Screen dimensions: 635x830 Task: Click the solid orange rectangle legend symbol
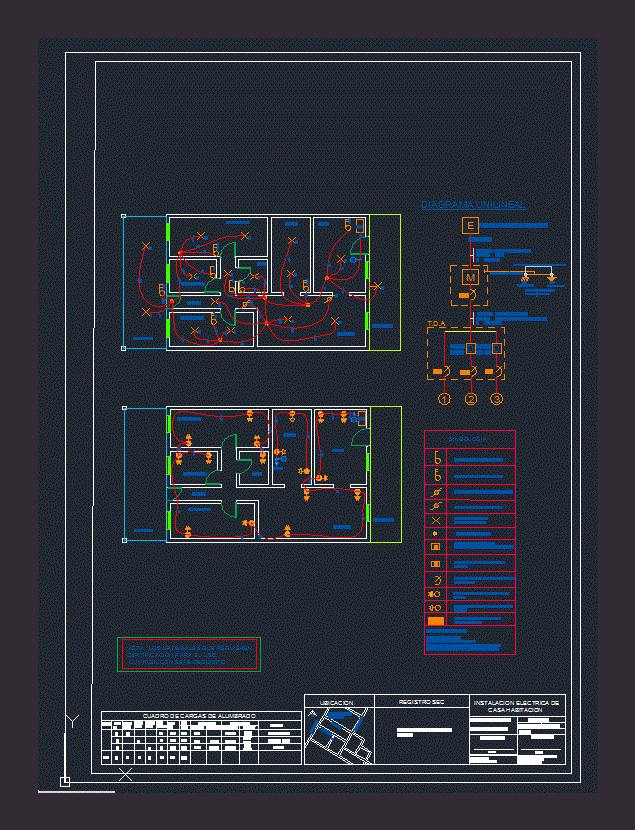[x=436, y=621]
